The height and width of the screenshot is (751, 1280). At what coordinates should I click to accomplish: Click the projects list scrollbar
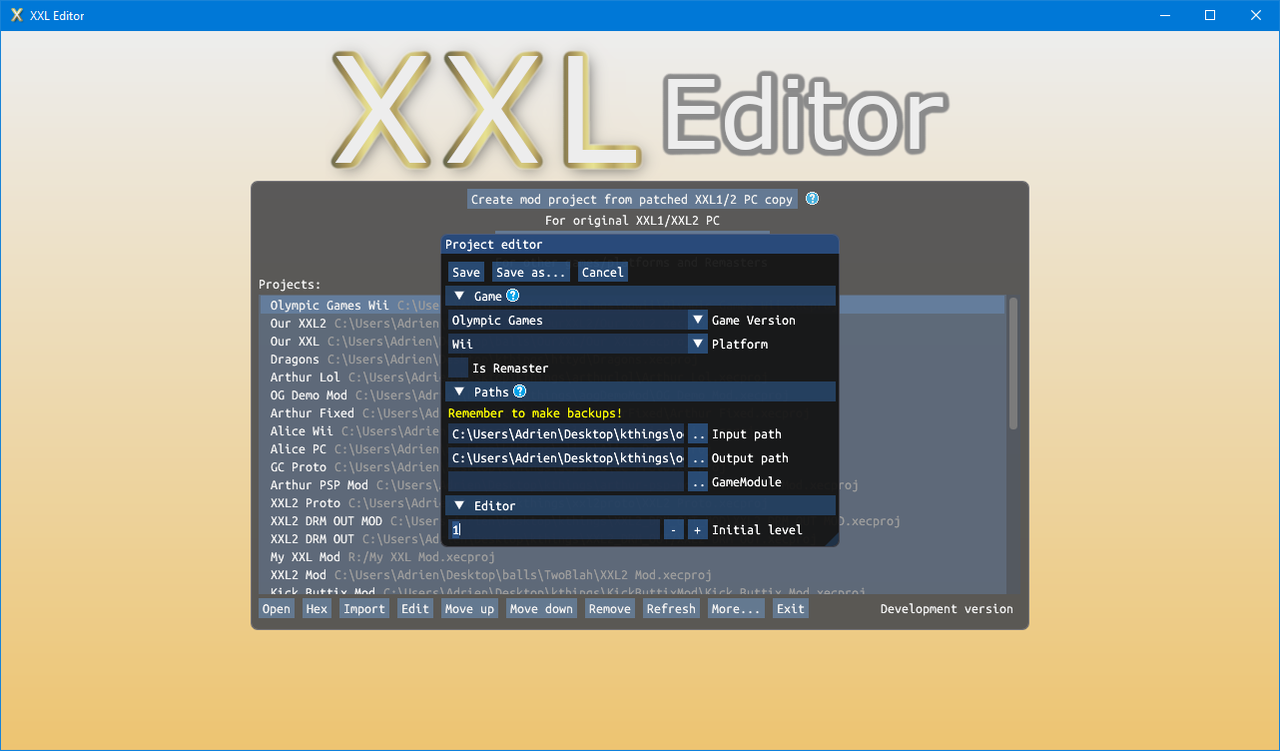[x=1013, y=363]
